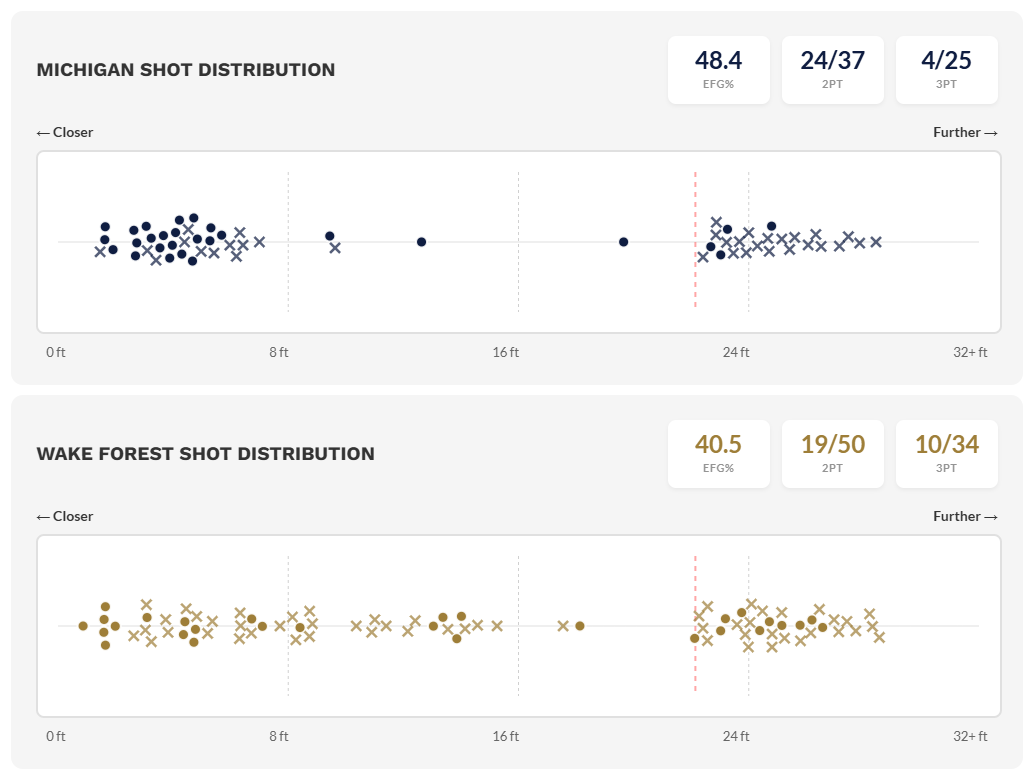Click Michigan's lone made shot near 20 ft
This screenshot has width=1034, height=783.
coord(623,242)
